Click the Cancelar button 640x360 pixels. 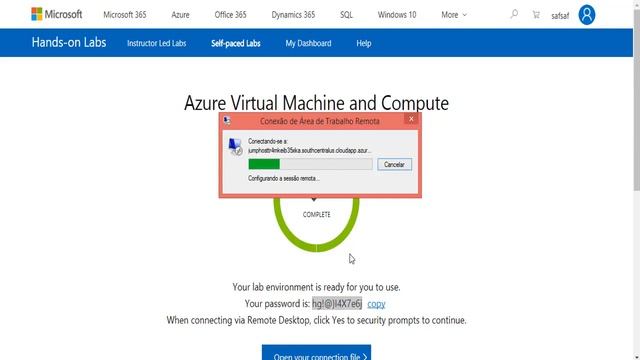394,164
